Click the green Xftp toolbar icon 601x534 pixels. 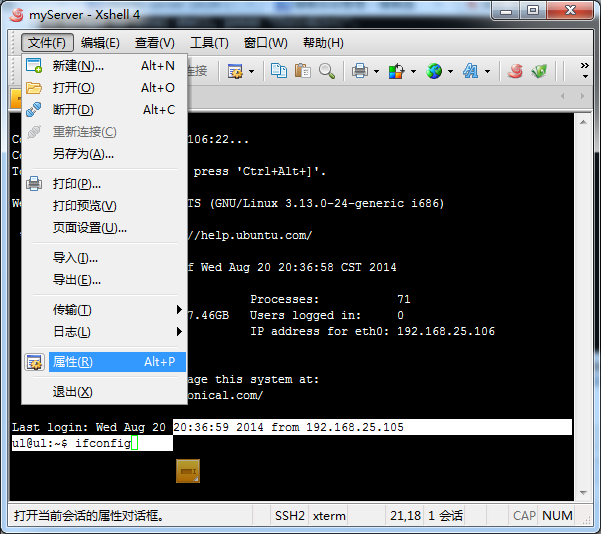[539, 71]
